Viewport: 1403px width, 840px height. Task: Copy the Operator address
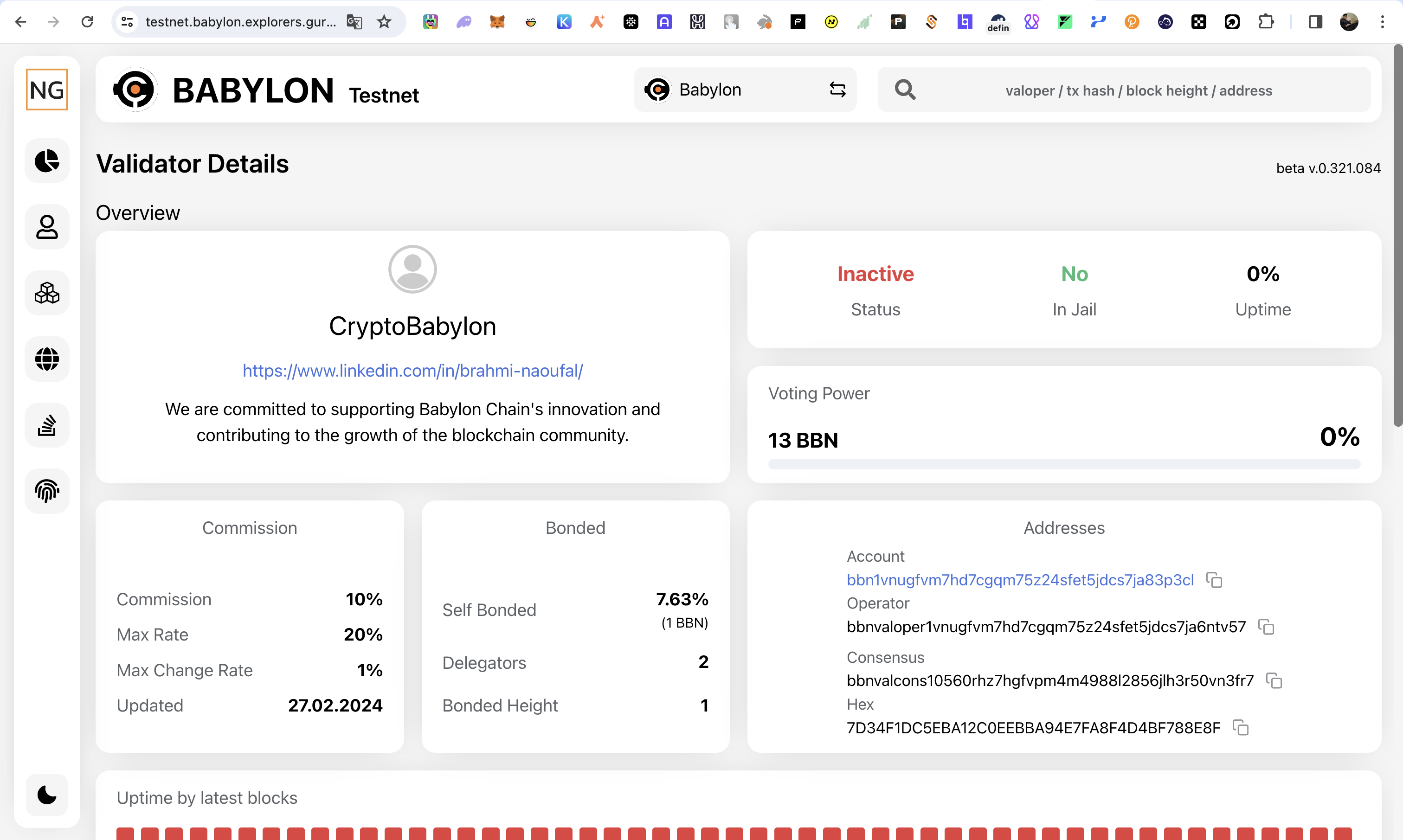[x=1266, y=627]
